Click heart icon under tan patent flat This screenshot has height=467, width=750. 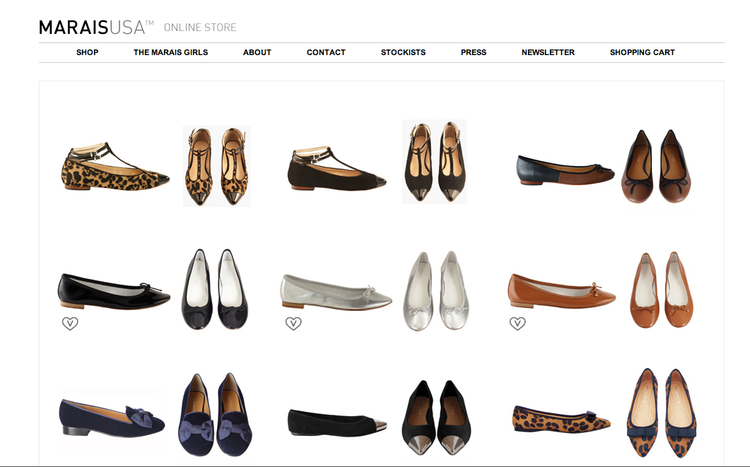point(517,323)
